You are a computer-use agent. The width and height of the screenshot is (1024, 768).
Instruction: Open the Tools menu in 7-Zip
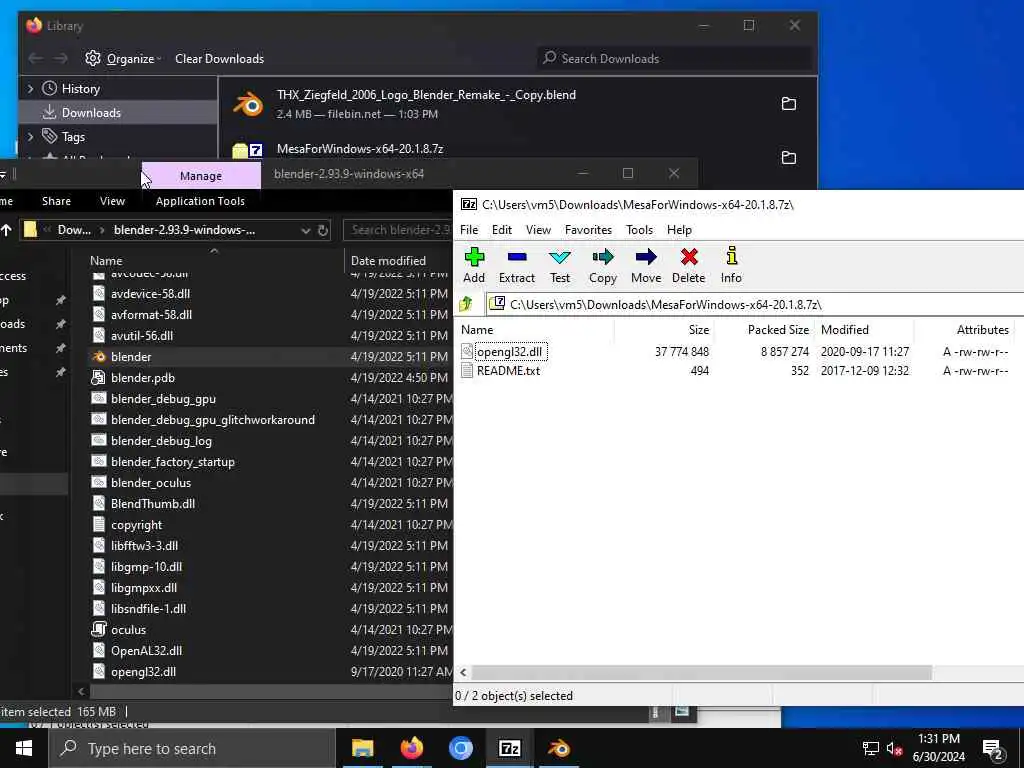click(x=639, y=230)
